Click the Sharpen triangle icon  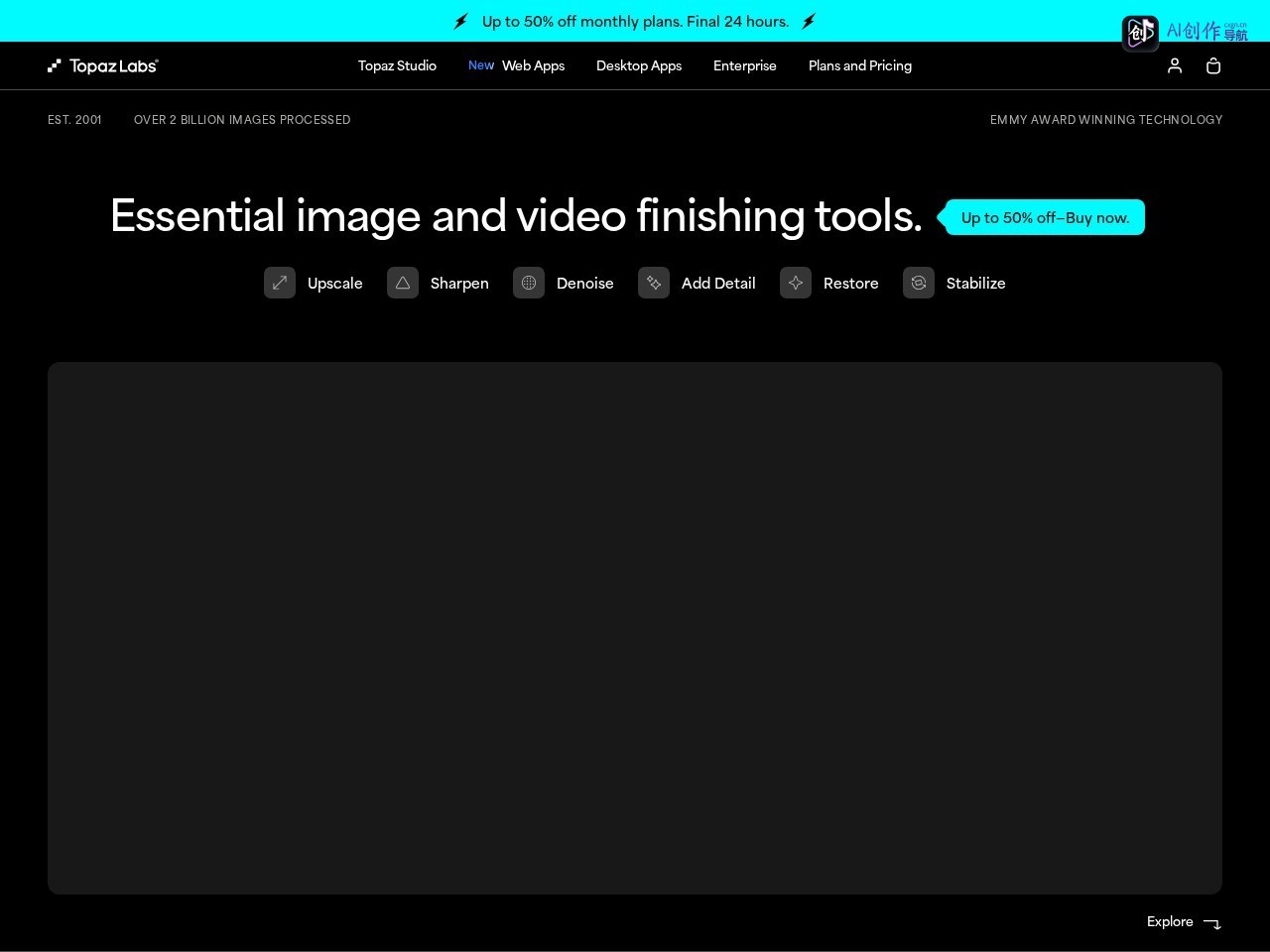[403, 283]
